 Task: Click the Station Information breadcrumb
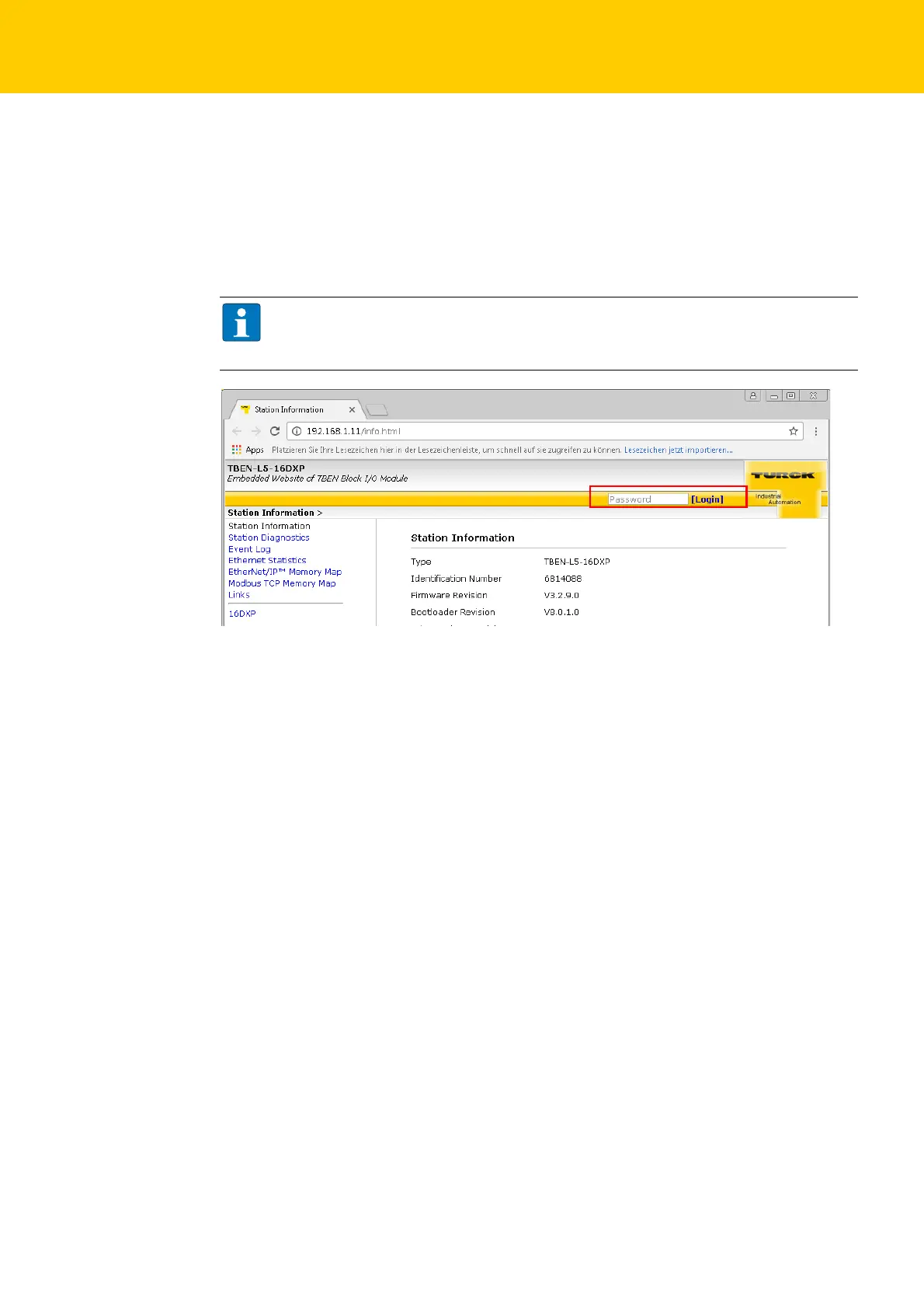pos(271,513)
